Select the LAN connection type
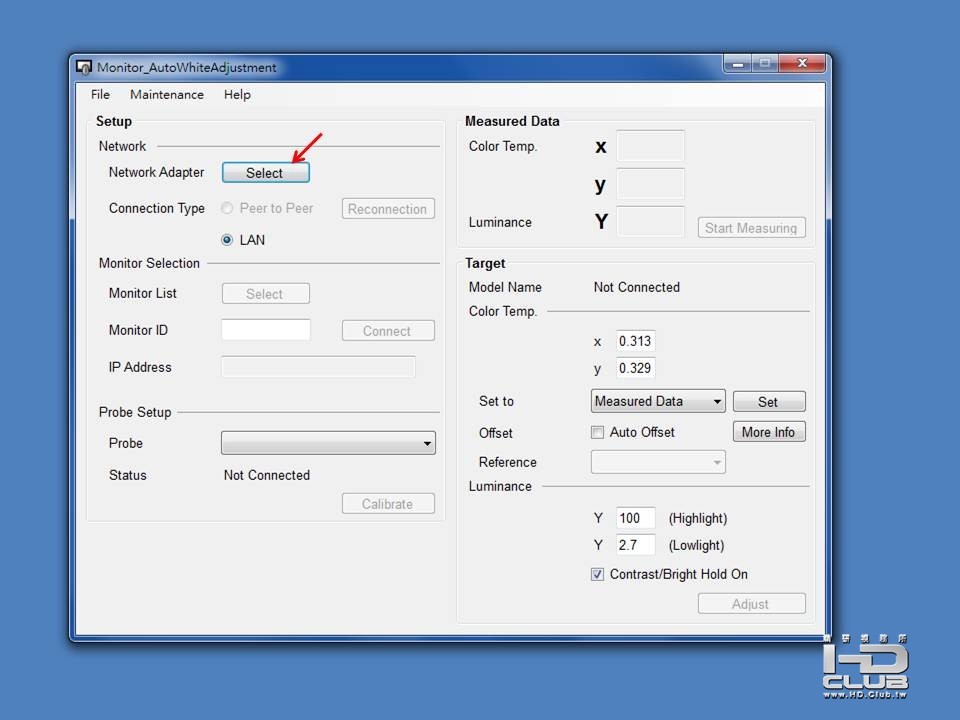The height and width of the screenshot is (720, 960). point(227,239)
